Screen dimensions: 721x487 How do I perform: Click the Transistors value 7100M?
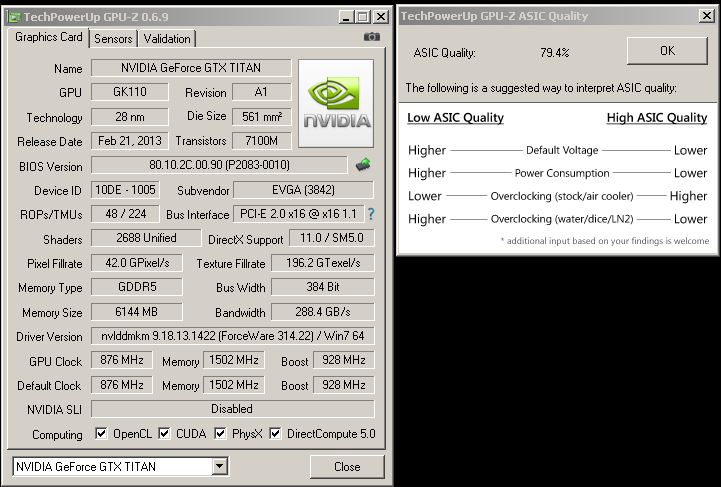tap(262, 140)
